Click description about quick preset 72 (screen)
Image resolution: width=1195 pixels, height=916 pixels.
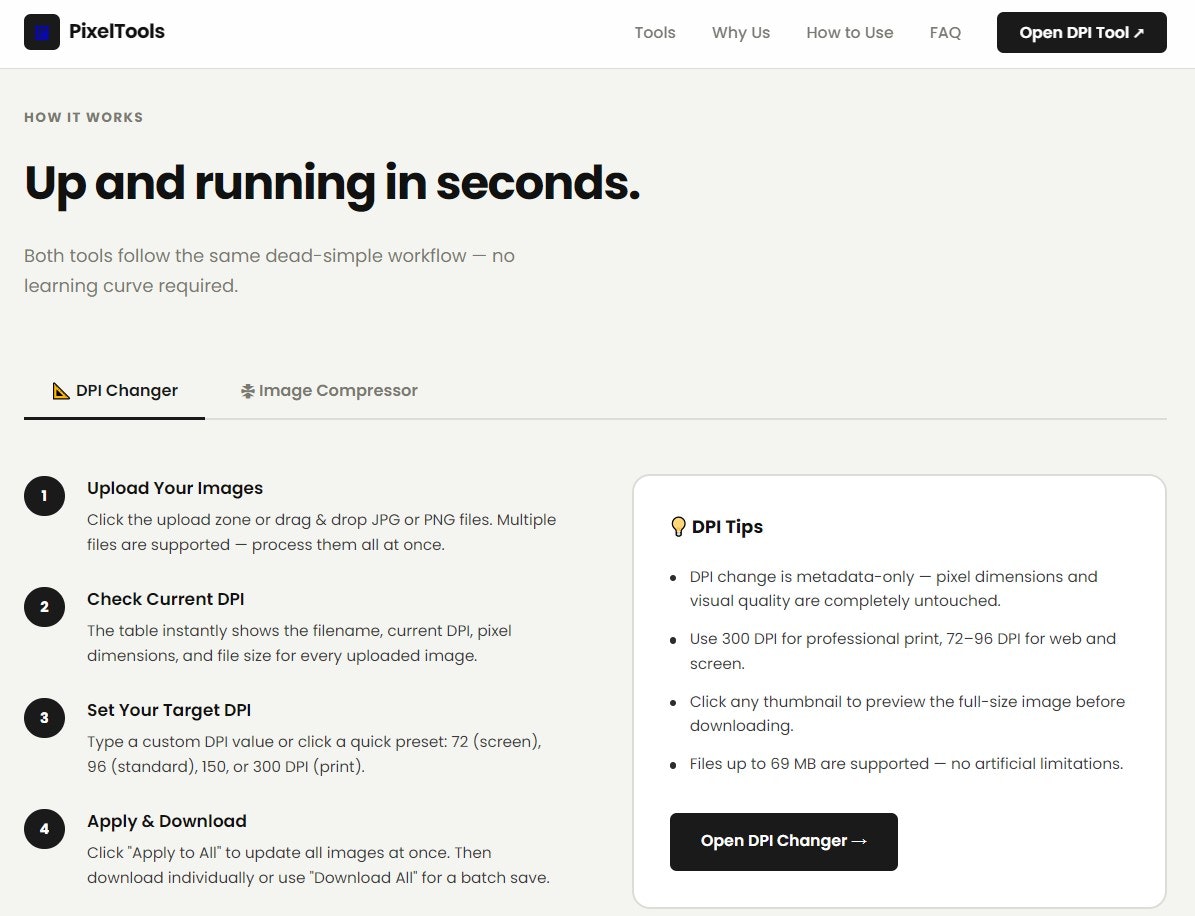314,754
